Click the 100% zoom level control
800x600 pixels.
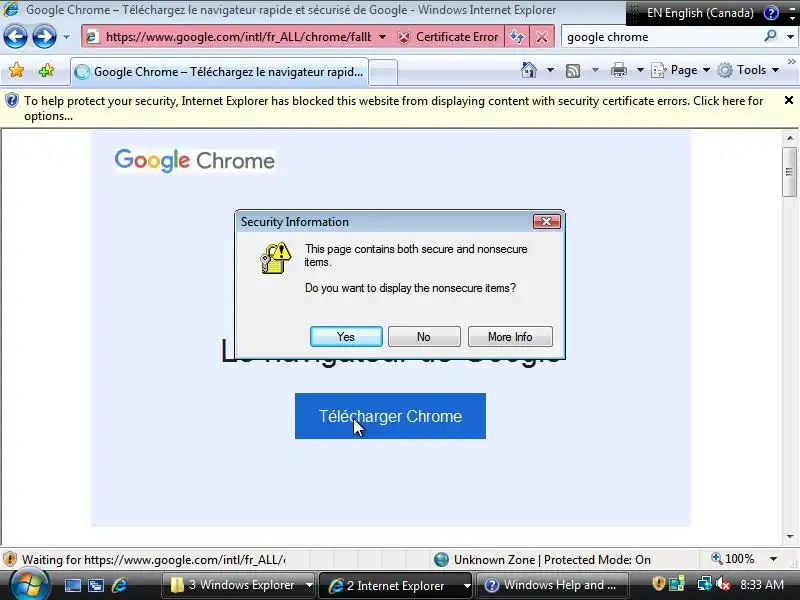pyautogui.click(x=733, y=559)
